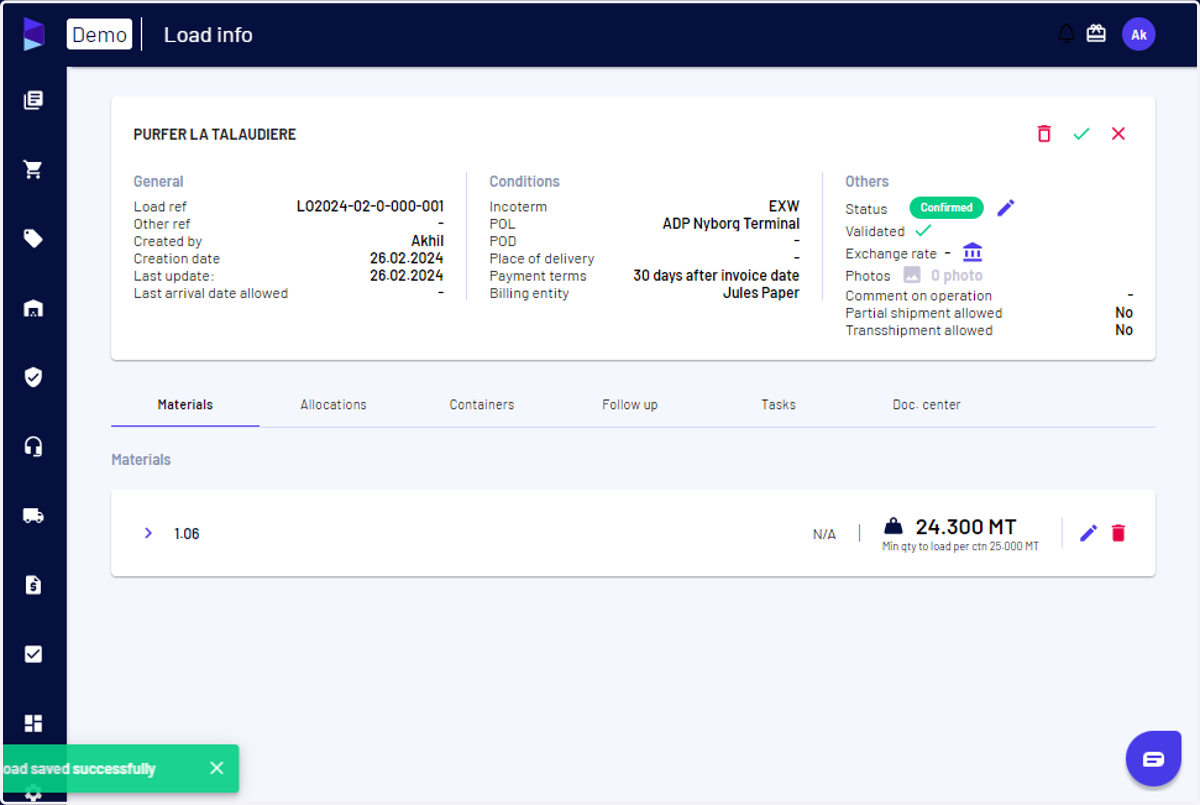Click Min qty to load per ctn text
Image resolution: width=1200 pixels, height=805 pixels.
[960, 547]
